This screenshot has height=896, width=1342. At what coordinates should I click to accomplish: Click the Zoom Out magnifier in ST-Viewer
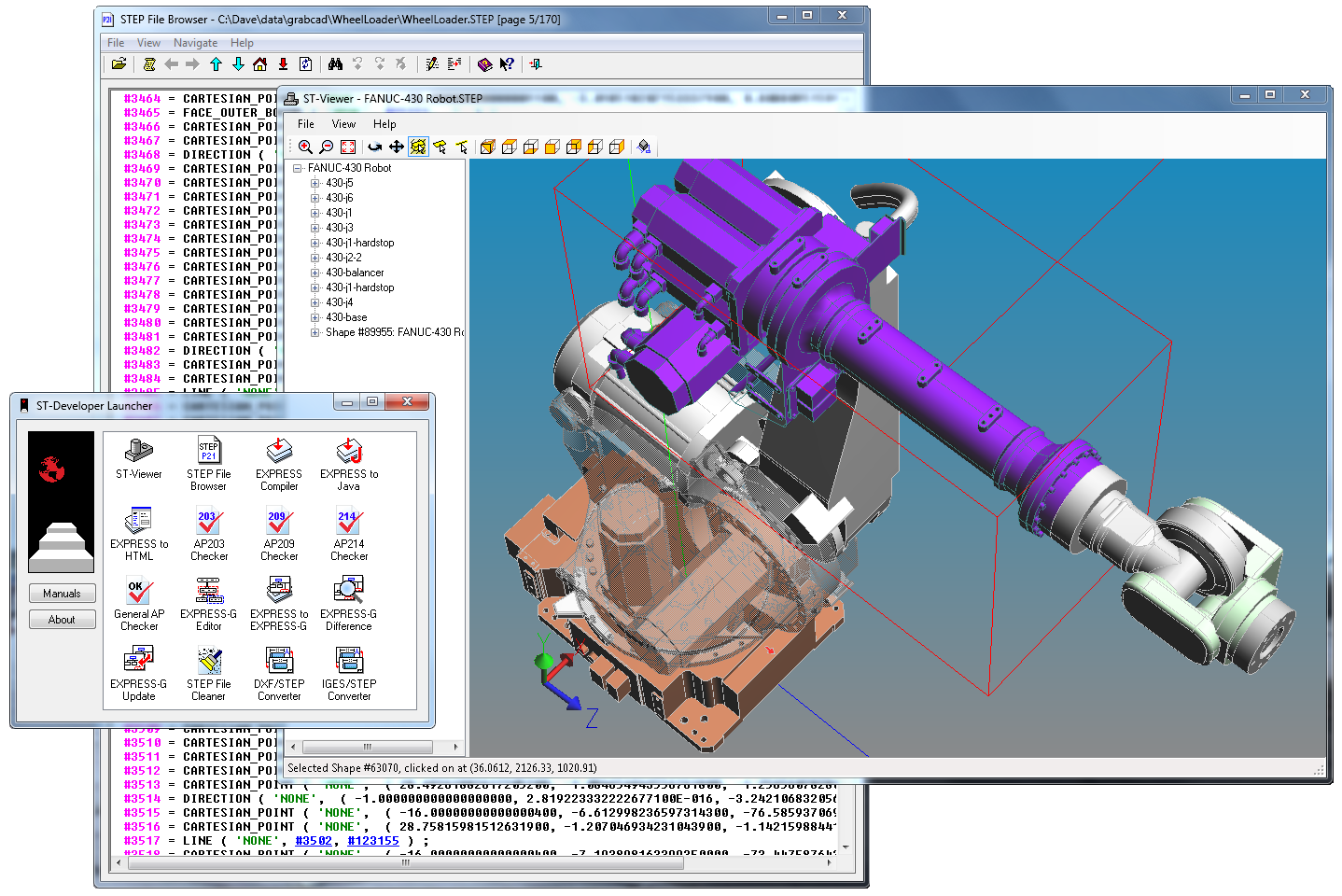click(x=327, y=147)
